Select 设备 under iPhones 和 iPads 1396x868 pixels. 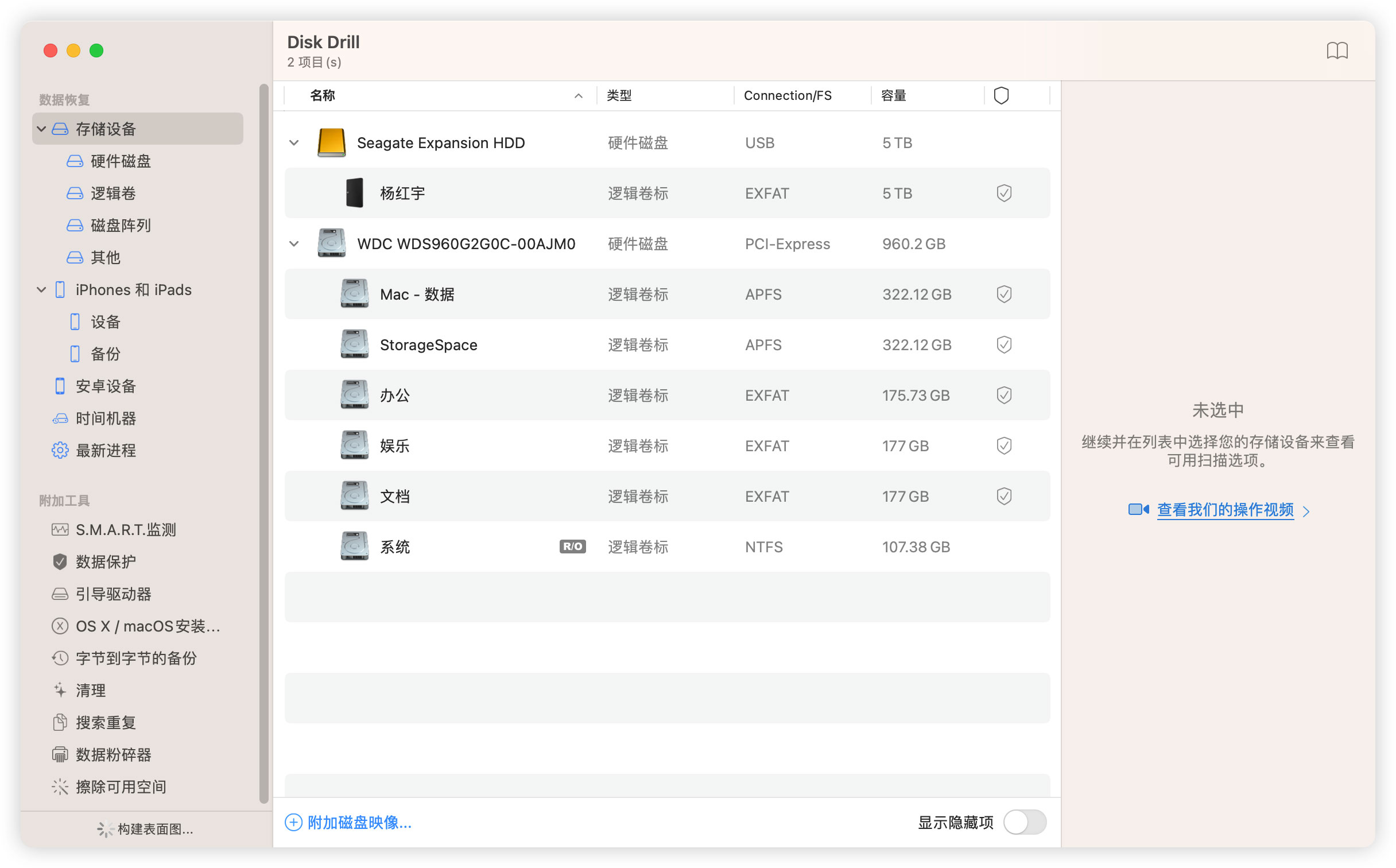[x=95, y=321]
